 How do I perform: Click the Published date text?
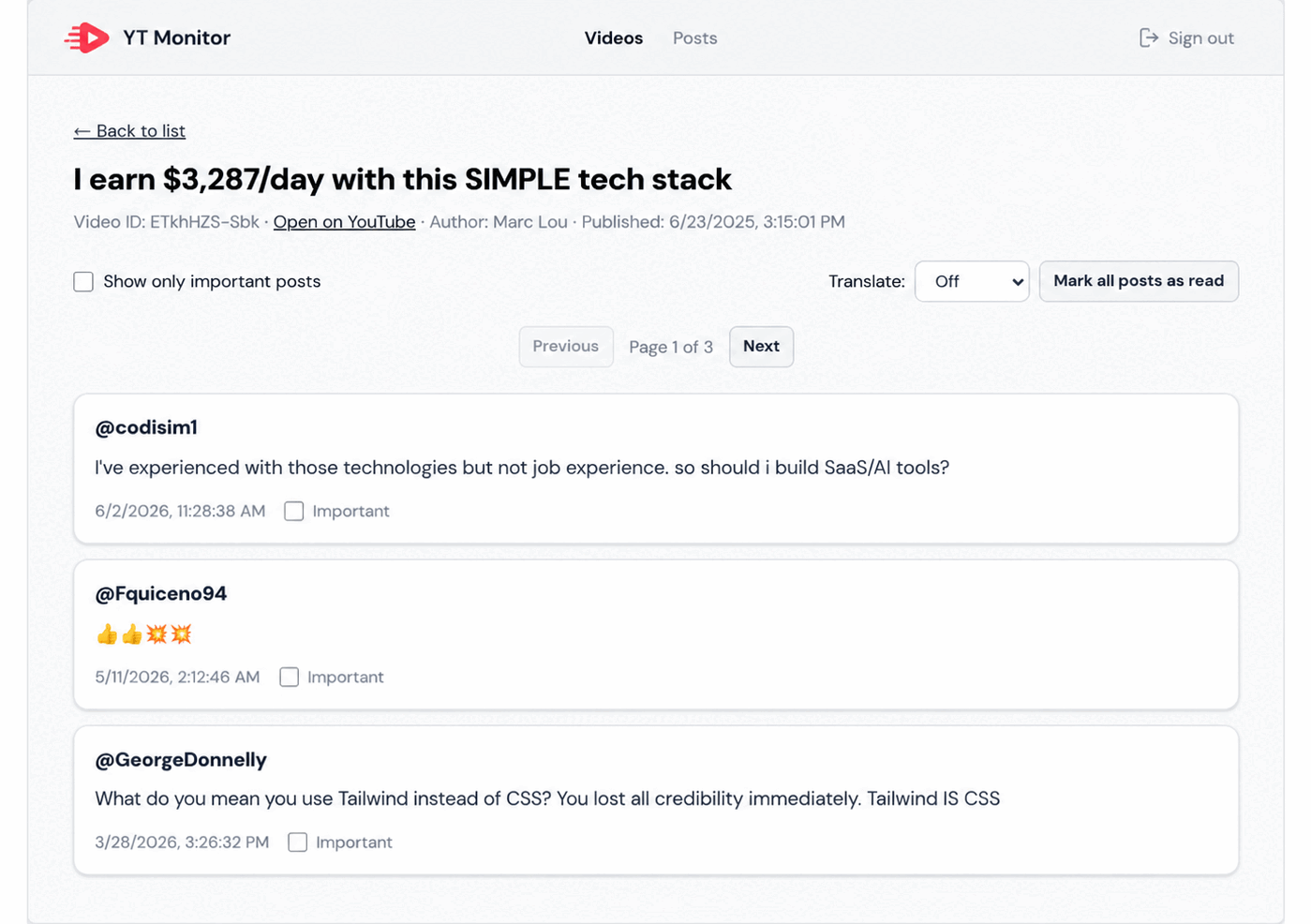(713, 222)
